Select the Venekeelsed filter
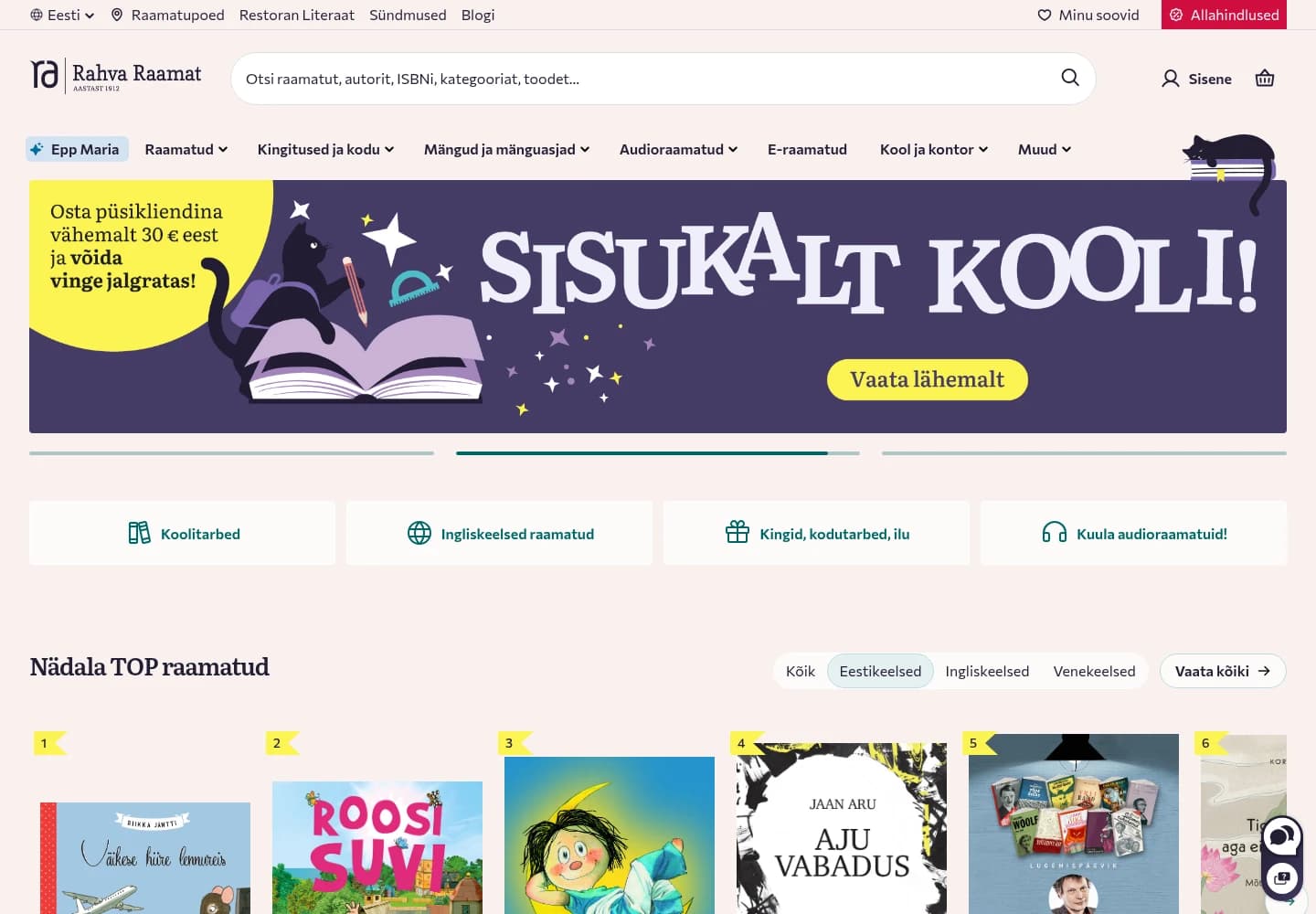Viewport: 1316px width, 914px height. 1094,671
